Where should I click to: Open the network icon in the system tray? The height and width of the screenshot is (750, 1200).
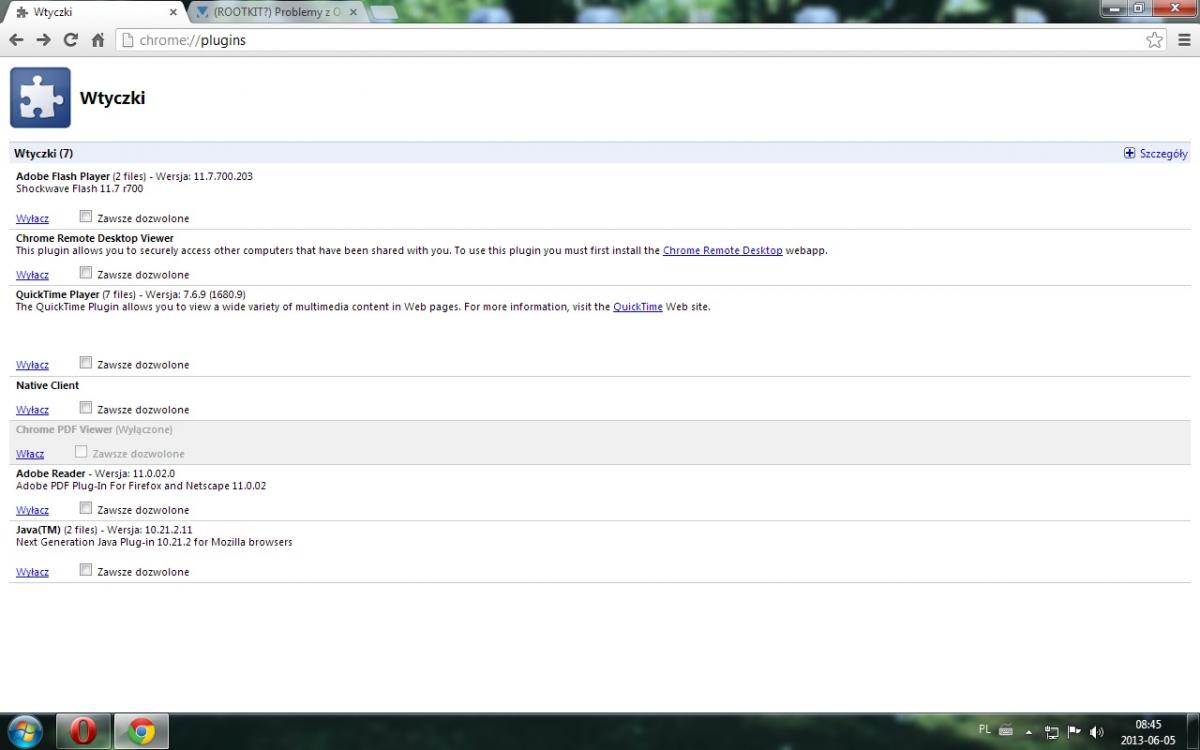coord(1051,732)
